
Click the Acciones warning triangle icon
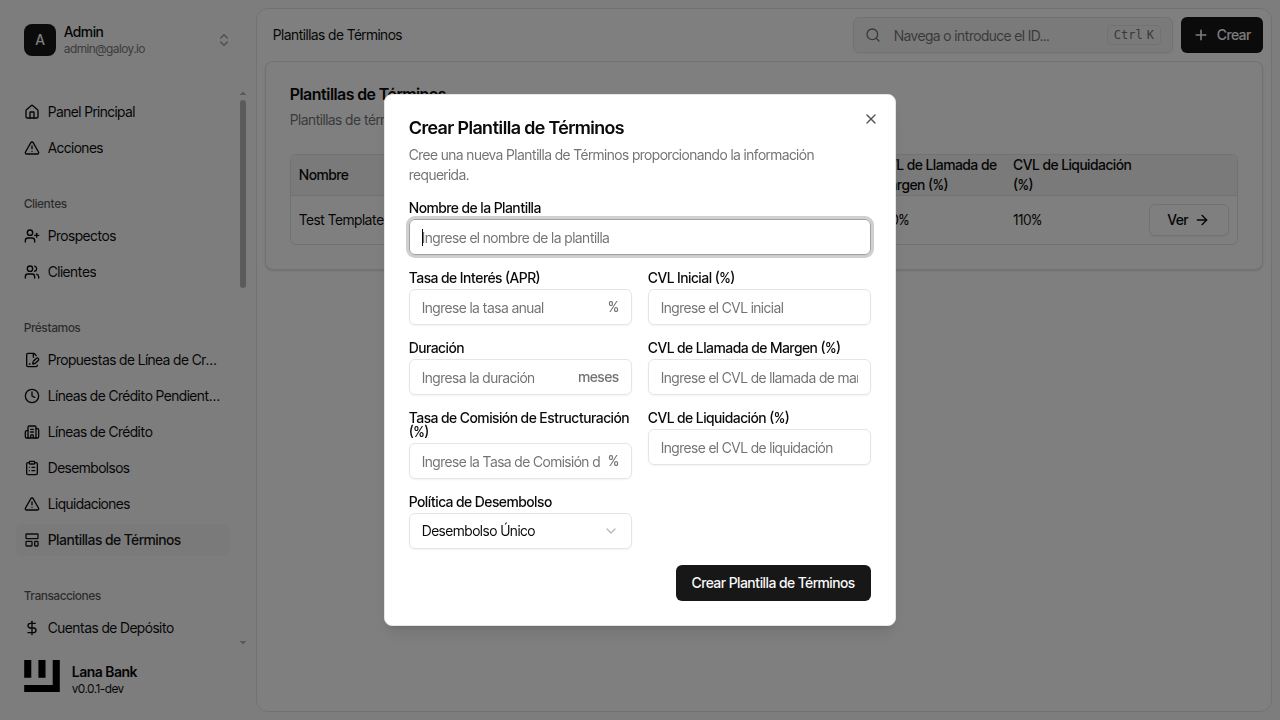coord(33,147)
